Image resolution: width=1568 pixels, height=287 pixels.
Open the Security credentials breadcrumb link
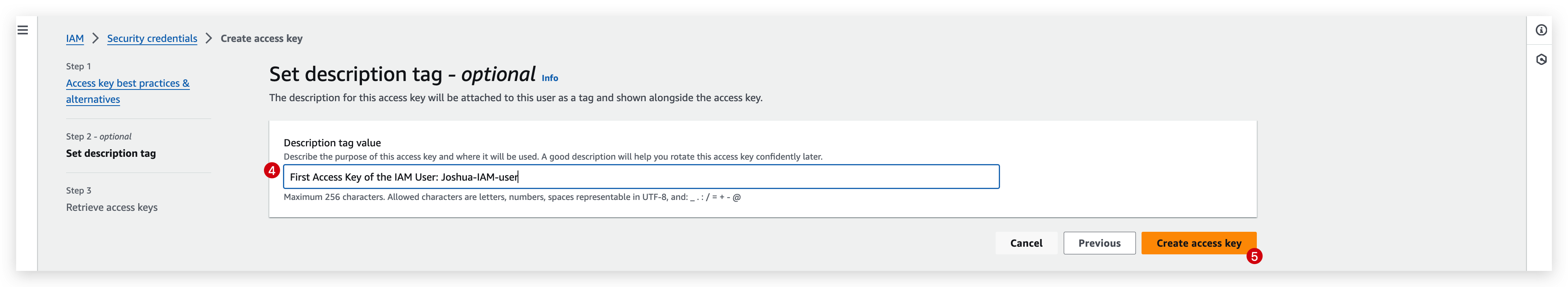pyautogui.click(x=152, y=38)
